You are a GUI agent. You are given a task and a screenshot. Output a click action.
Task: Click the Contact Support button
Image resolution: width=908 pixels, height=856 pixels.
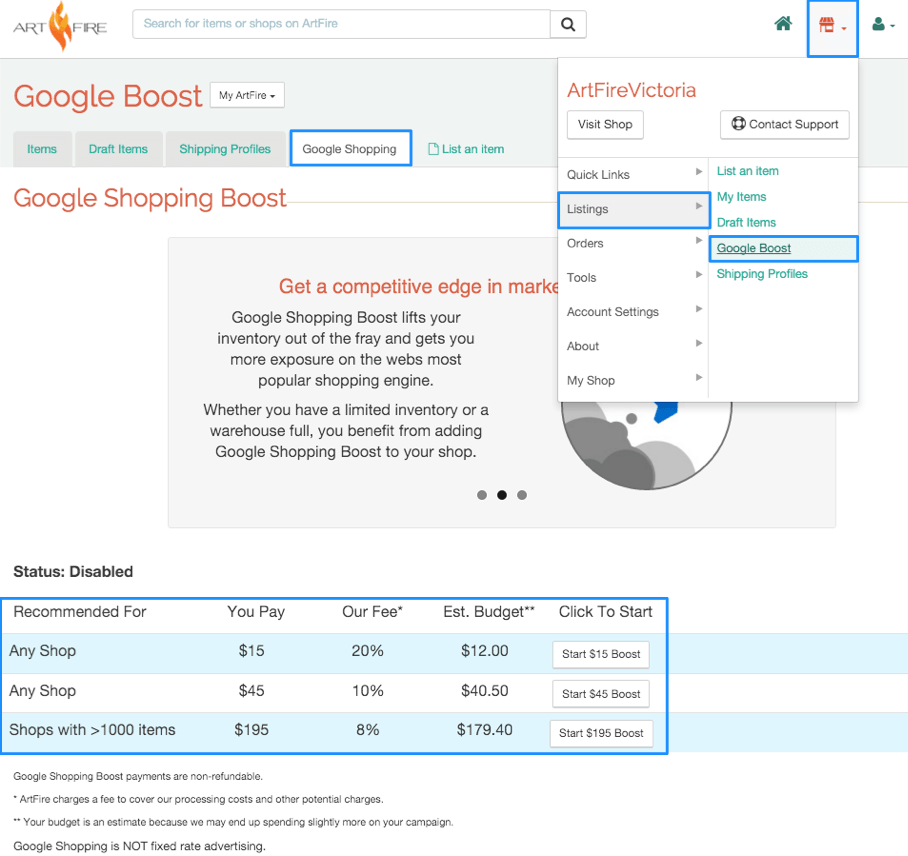[785, 125]
